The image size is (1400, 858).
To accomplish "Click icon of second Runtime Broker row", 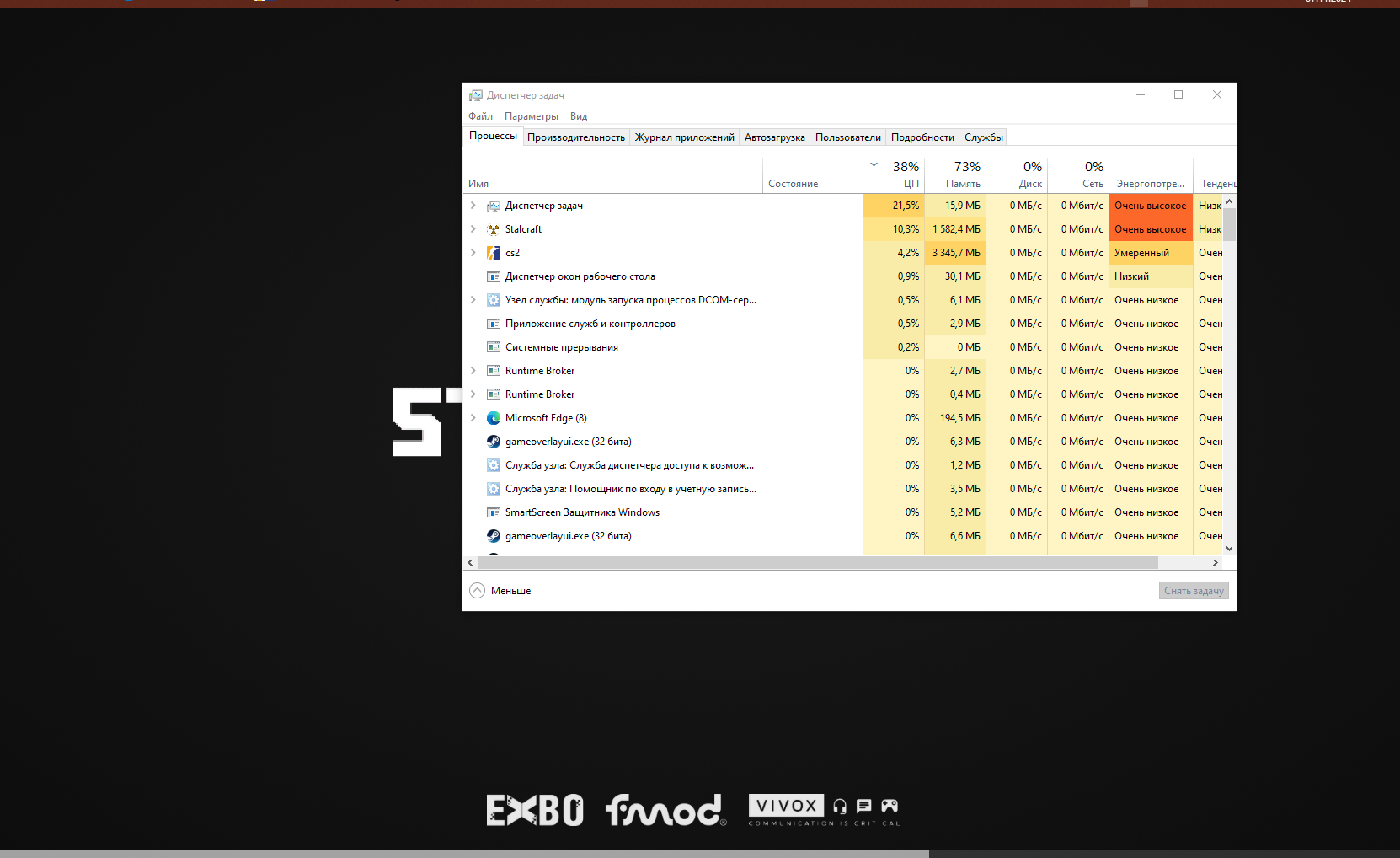I will (x=494, y=394).
